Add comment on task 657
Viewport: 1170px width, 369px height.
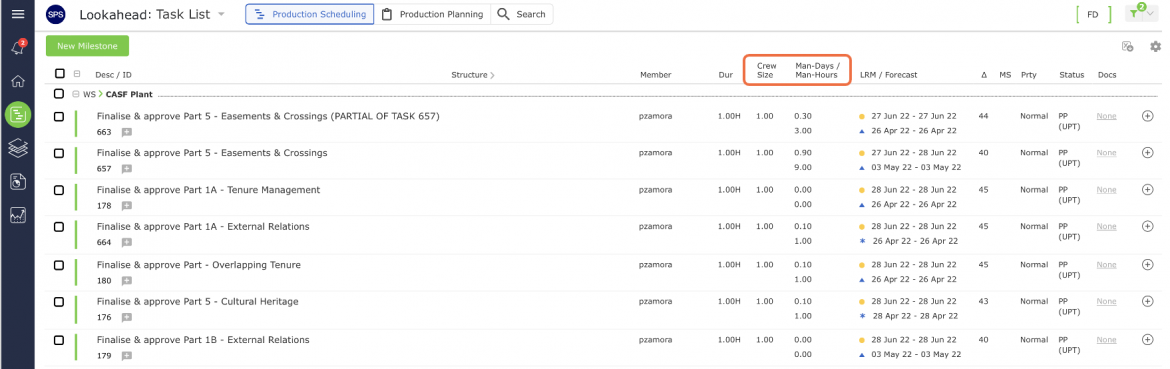tap(127, 168)
